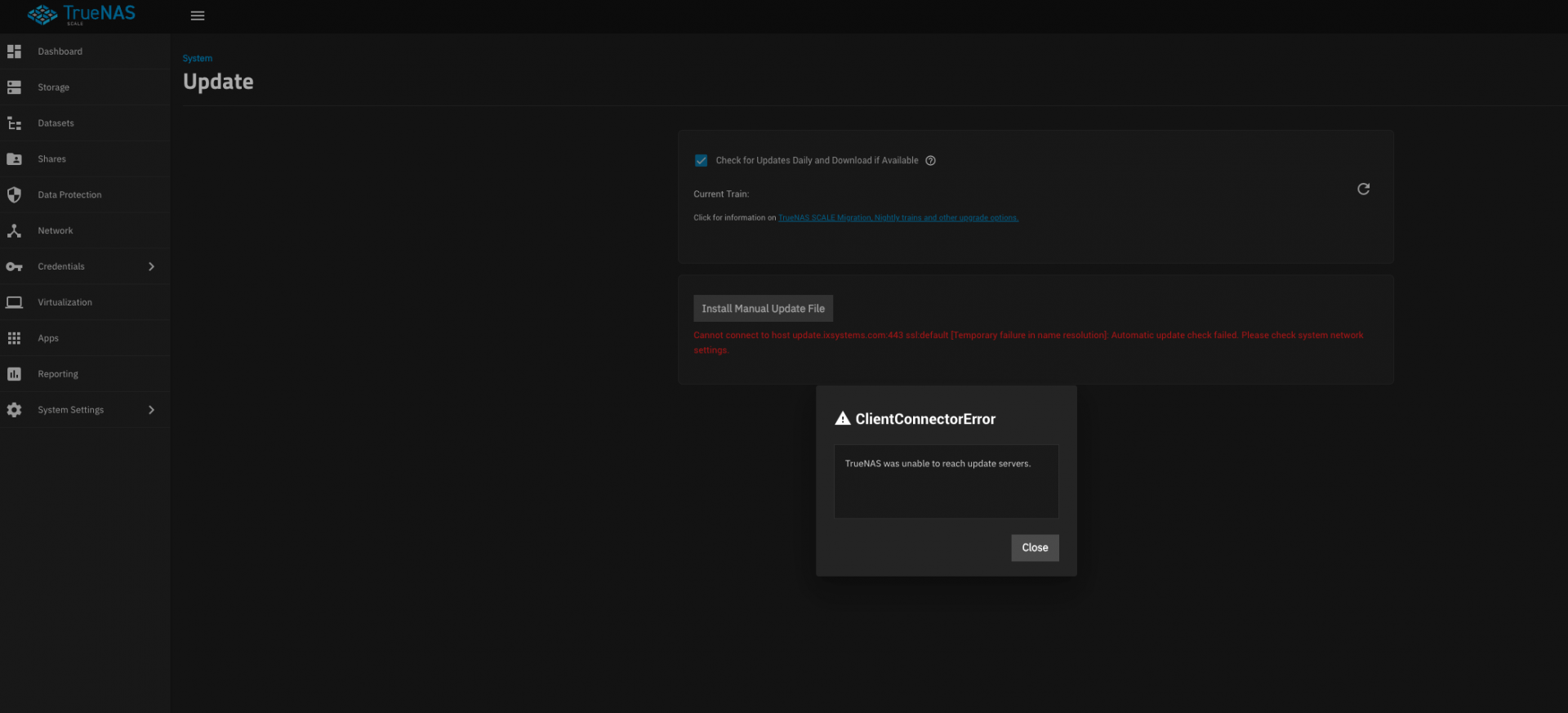Click the Storage sidebar icon
Screen dimensions: 1568x713
pyautogui.click(x=14, y=87)
